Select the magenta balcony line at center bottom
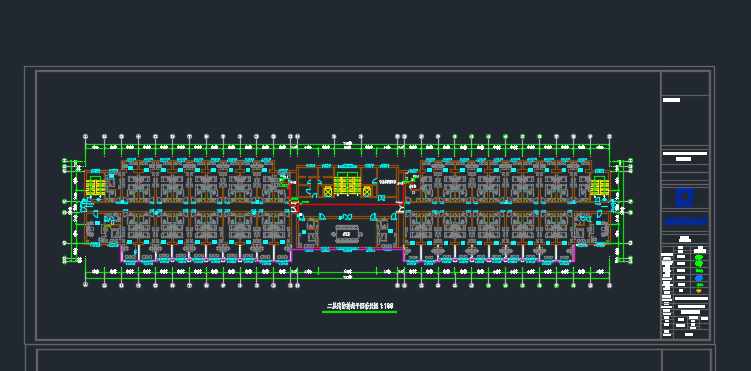Viewport: 751px width, 371px height. (x=347, y=249)
